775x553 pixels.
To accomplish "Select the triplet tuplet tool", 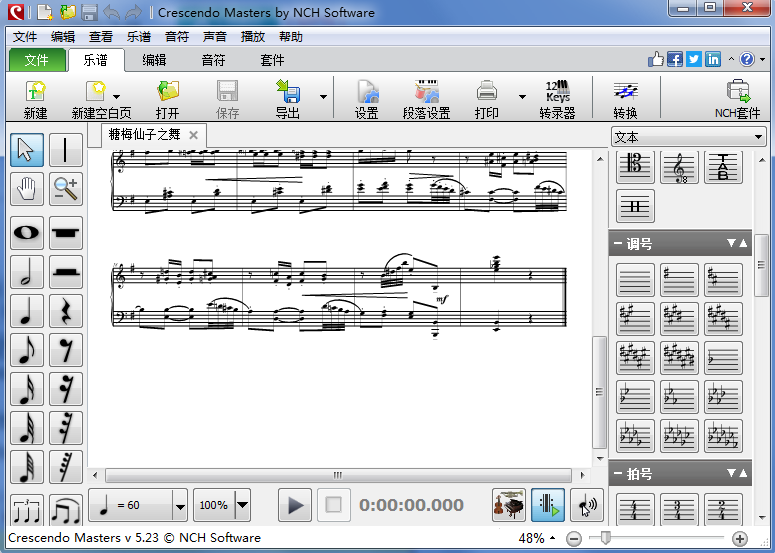I will click(27, 510).
